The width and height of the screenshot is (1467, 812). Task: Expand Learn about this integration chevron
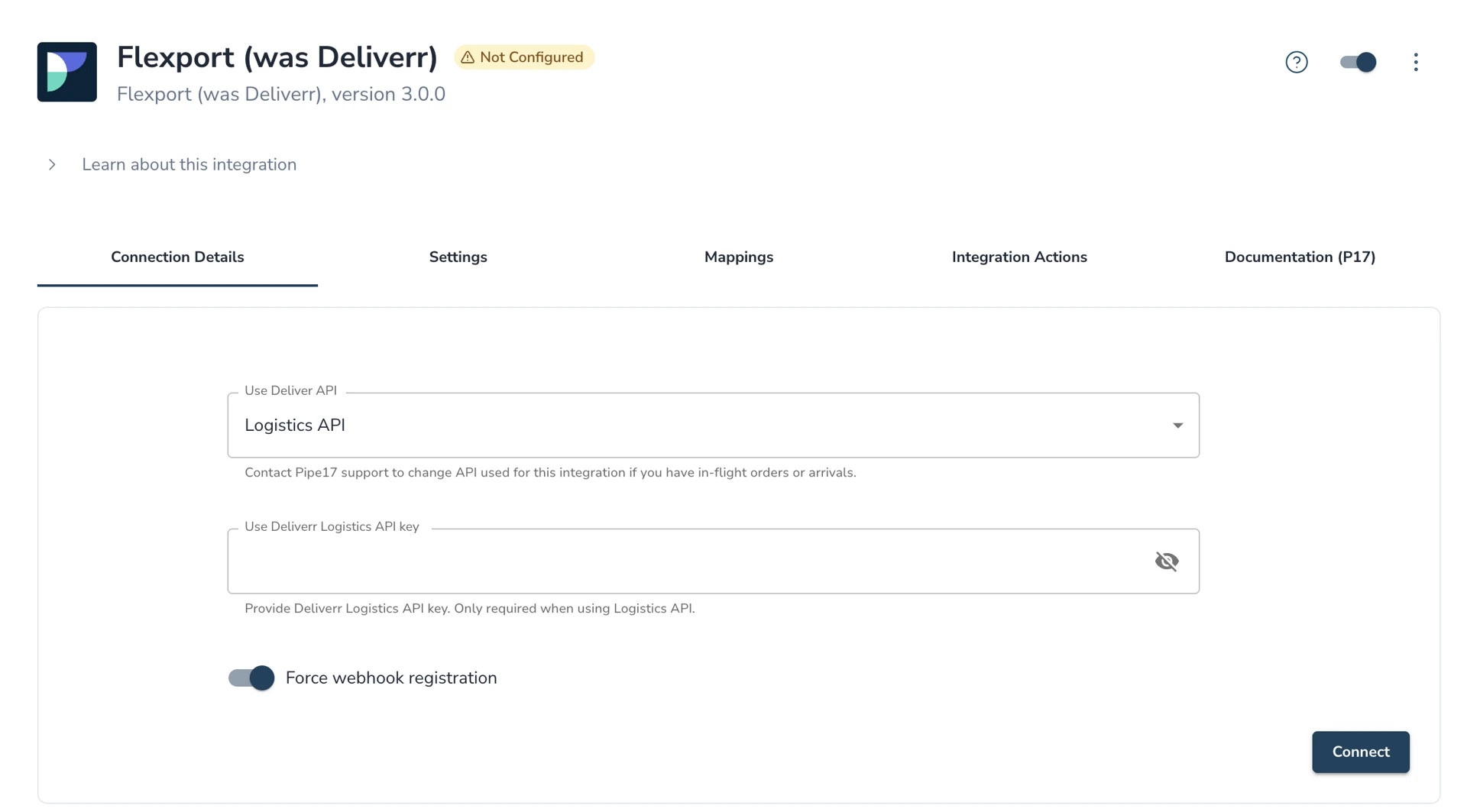pos(52,164)
